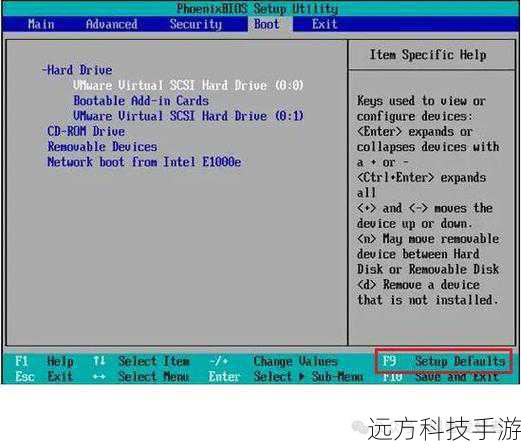The image size is (521, 448).
Task: Click help text 'Keys used to view or'
Action: point(421,101)
